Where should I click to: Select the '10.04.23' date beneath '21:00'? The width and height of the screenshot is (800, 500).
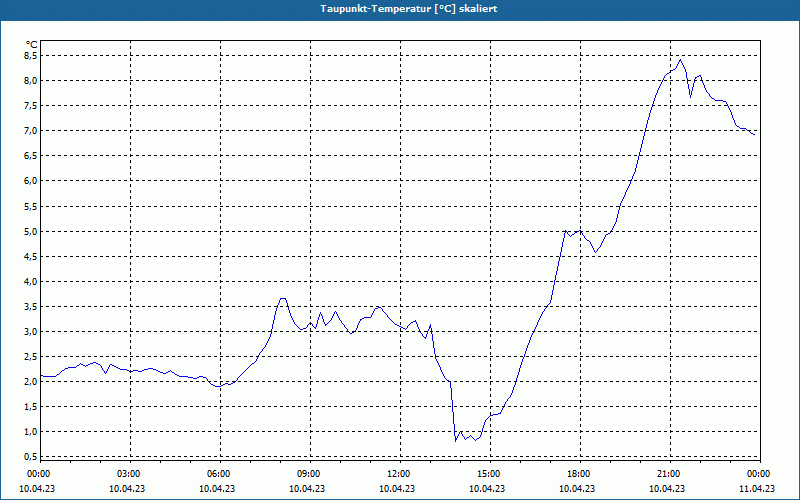tap(667, 489)
